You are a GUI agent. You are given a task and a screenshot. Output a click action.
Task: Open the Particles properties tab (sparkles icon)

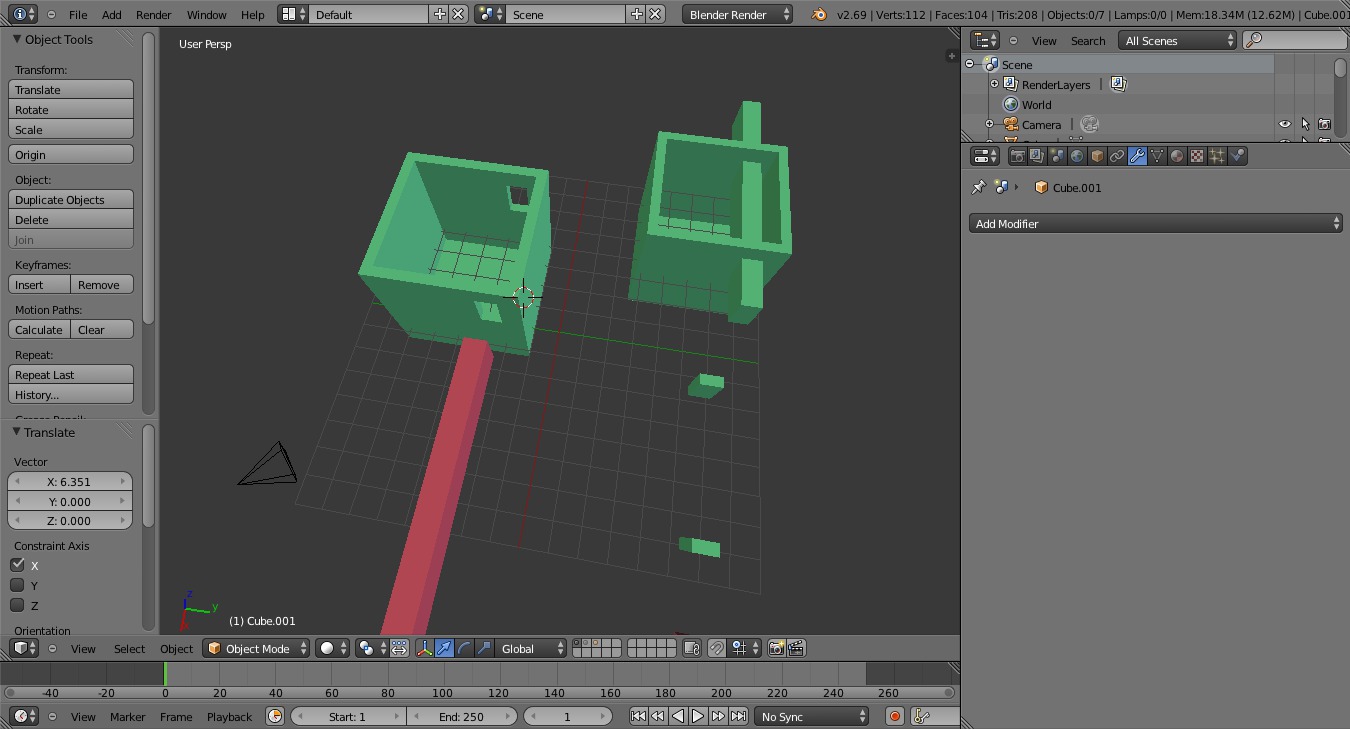[x=1217, y=156]
